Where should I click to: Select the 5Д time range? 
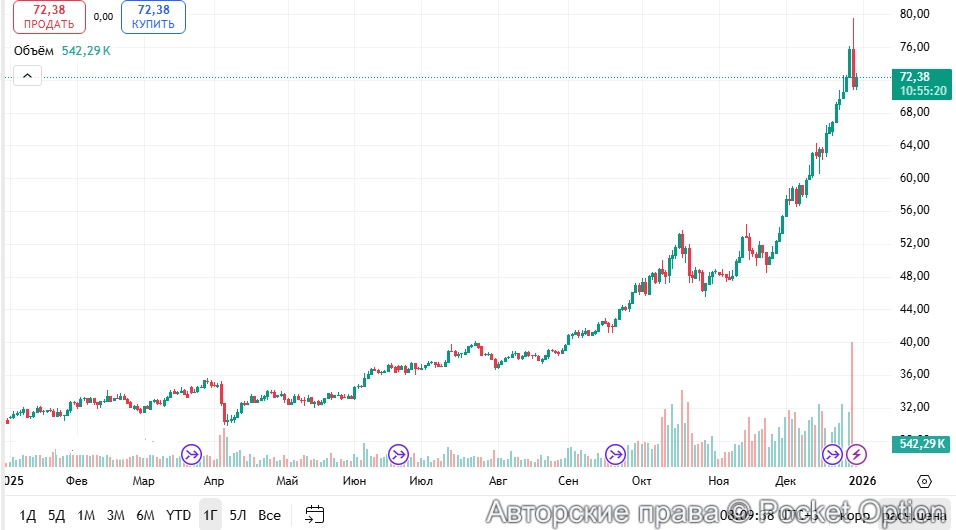56,515
